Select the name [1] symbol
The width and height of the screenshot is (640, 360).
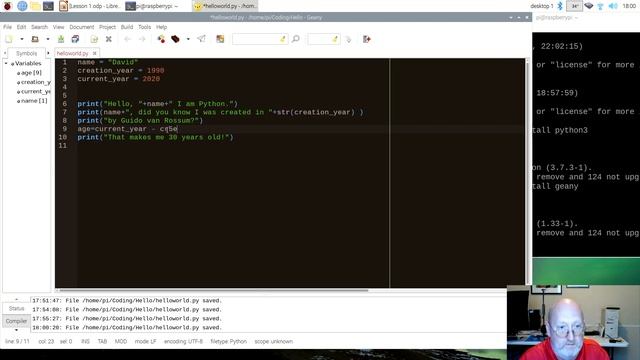pos(34,101)
